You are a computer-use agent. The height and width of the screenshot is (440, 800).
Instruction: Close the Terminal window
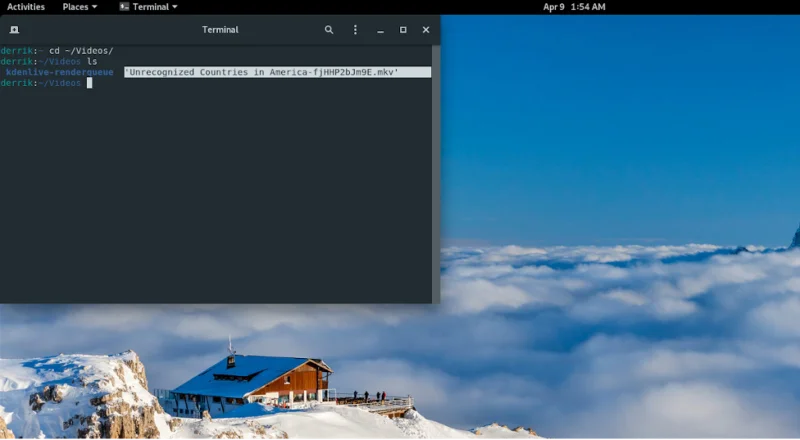click(426, 30)
